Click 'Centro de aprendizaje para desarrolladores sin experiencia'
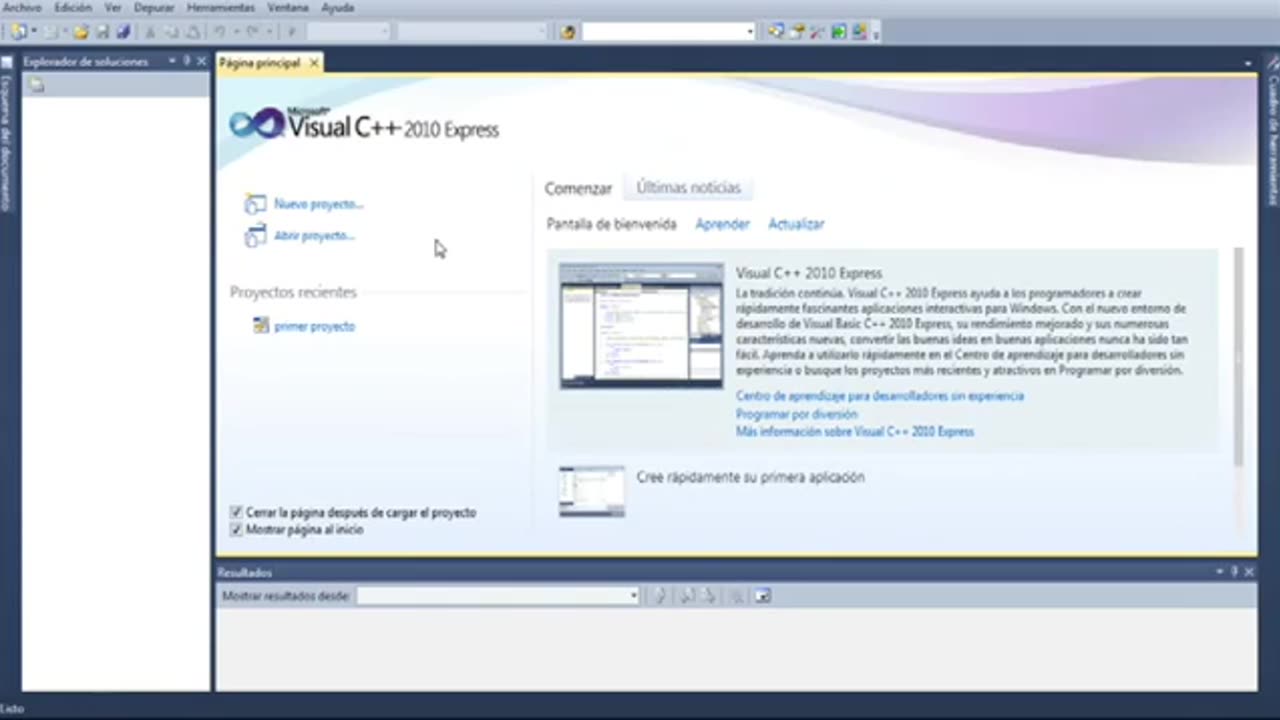1280x720 pixels. [880, 396]
